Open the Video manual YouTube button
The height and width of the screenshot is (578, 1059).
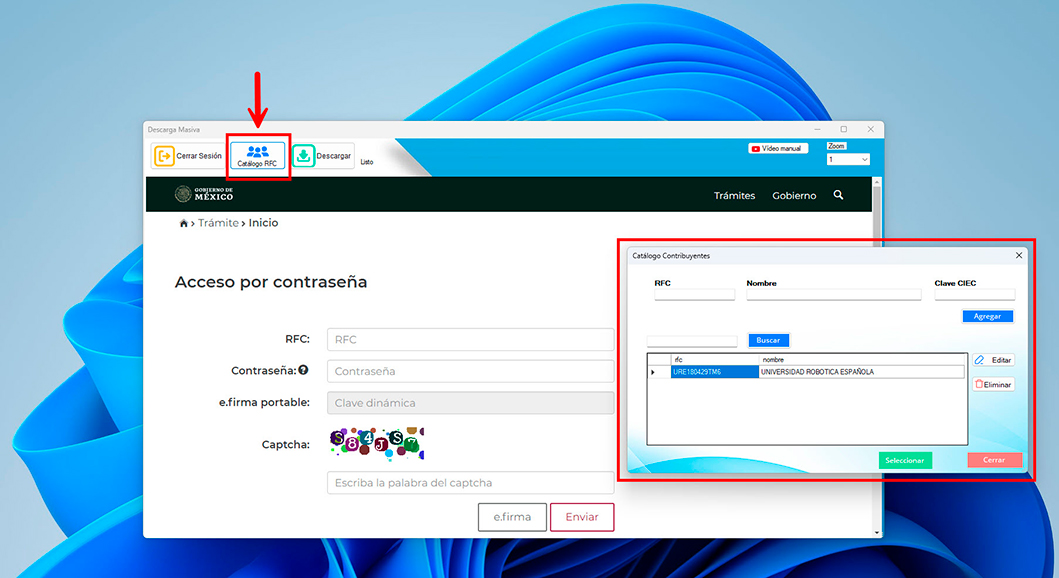tap(777, 148)
